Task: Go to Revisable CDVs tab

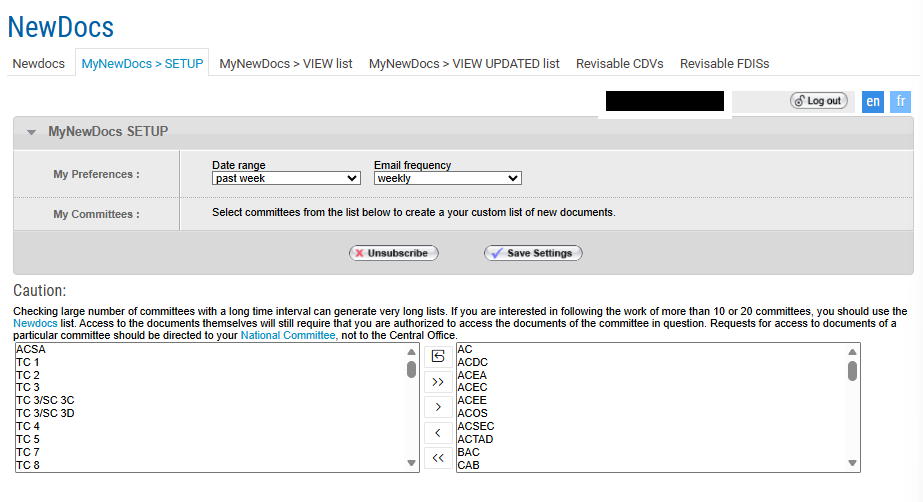Action: 619,64
